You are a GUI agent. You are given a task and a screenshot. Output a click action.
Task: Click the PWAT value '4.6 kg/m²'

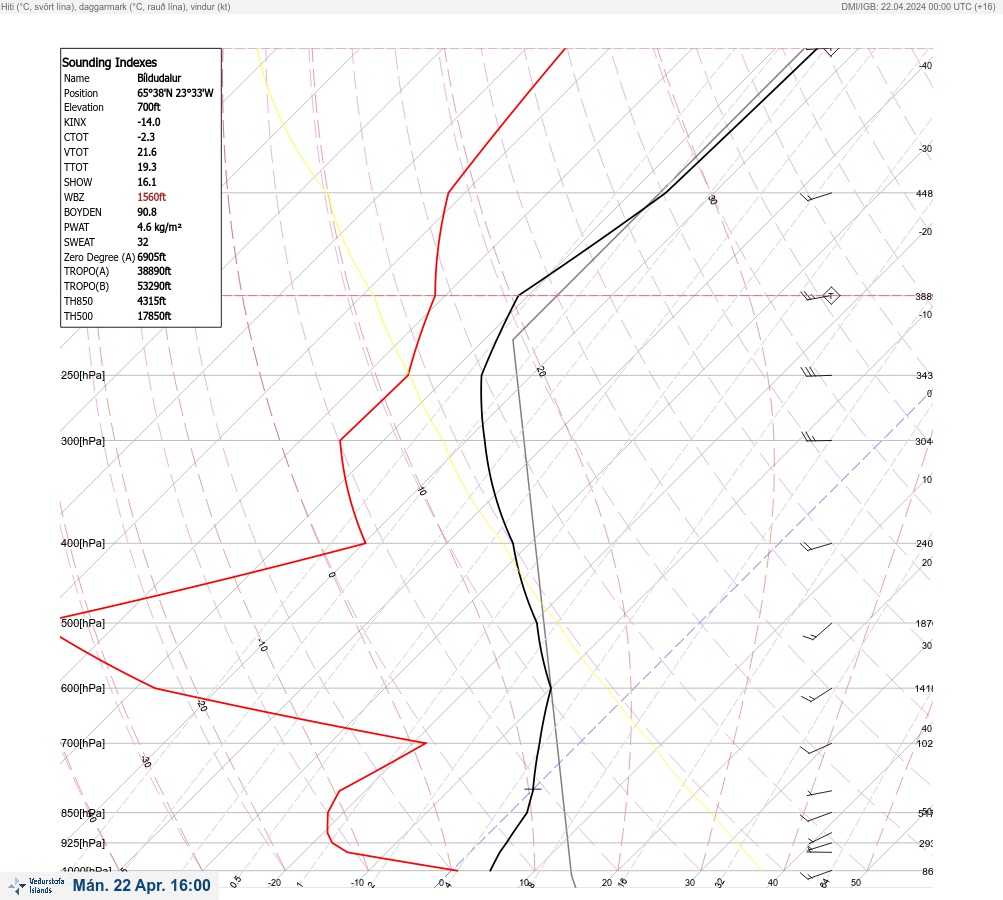tap(159, 227)
